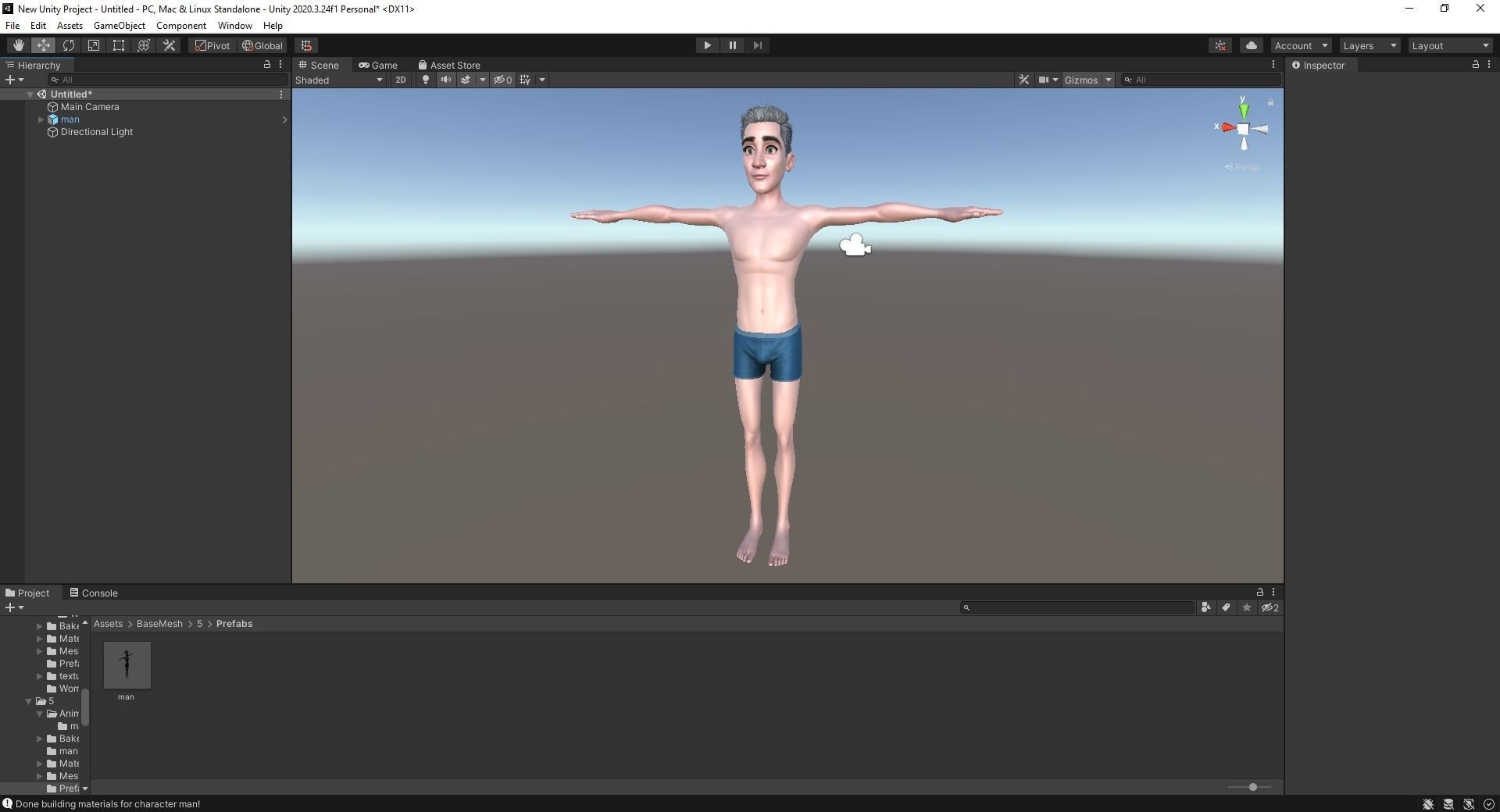Click the Hierarchy search field
Screen dimensions: 1500x812
coord(167,80)
